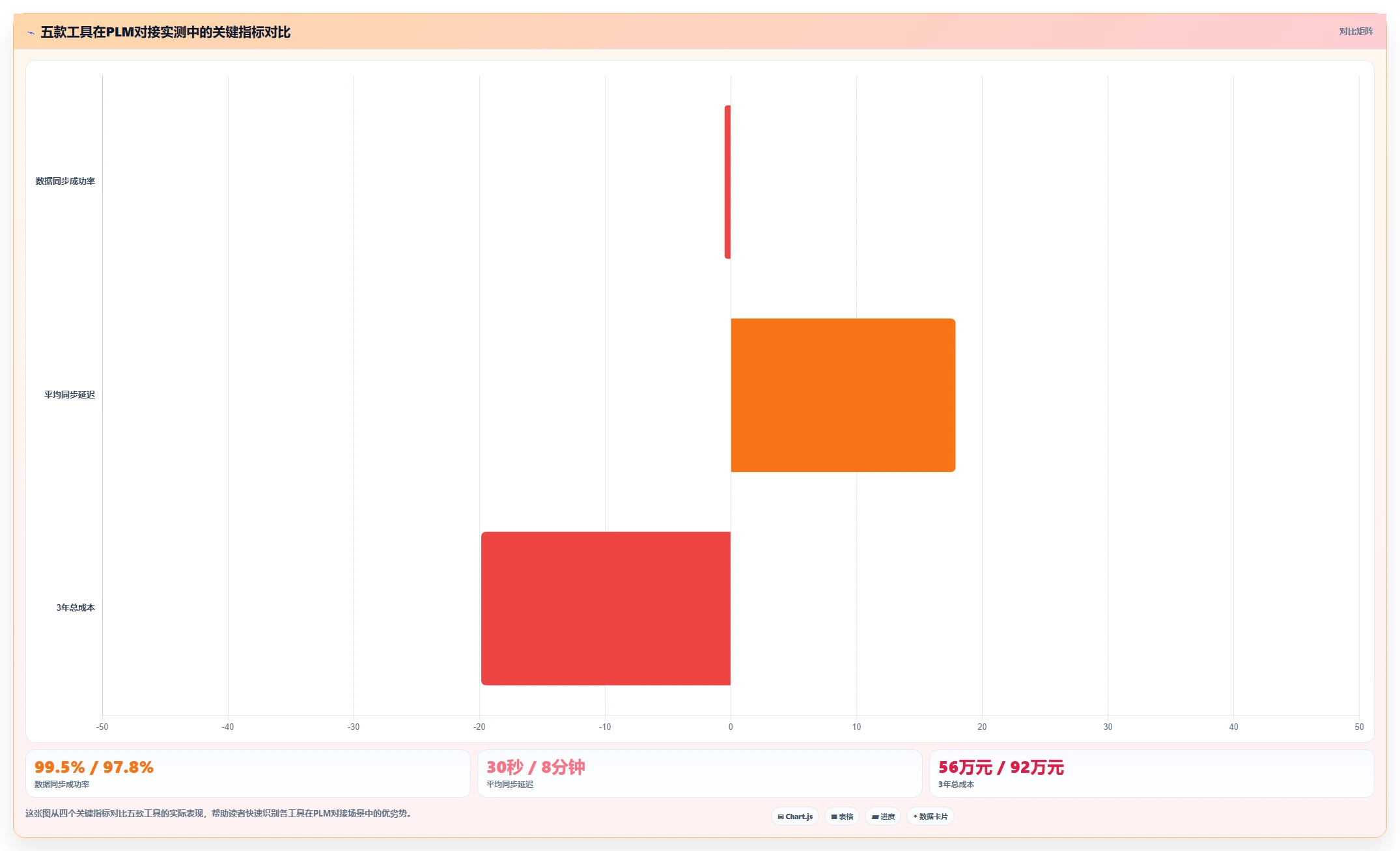This screenshot has width=1400, height=851.
Task: Click the 30秒 / 8分钟 card value
Action: (x=536, y=767)
